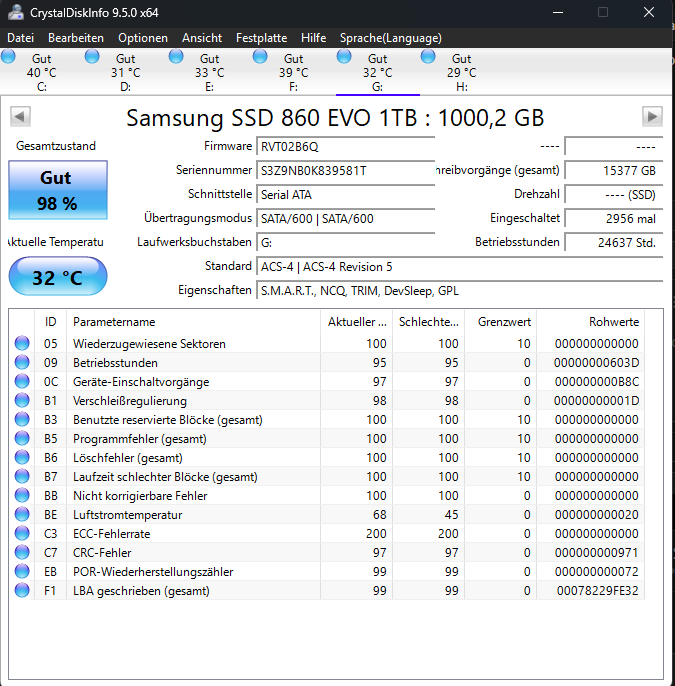Click the Eigenschaften field with S.M.A.R.T., NCQ
Viewport: 675px width, 686px height.
click(x=460, y=291)
